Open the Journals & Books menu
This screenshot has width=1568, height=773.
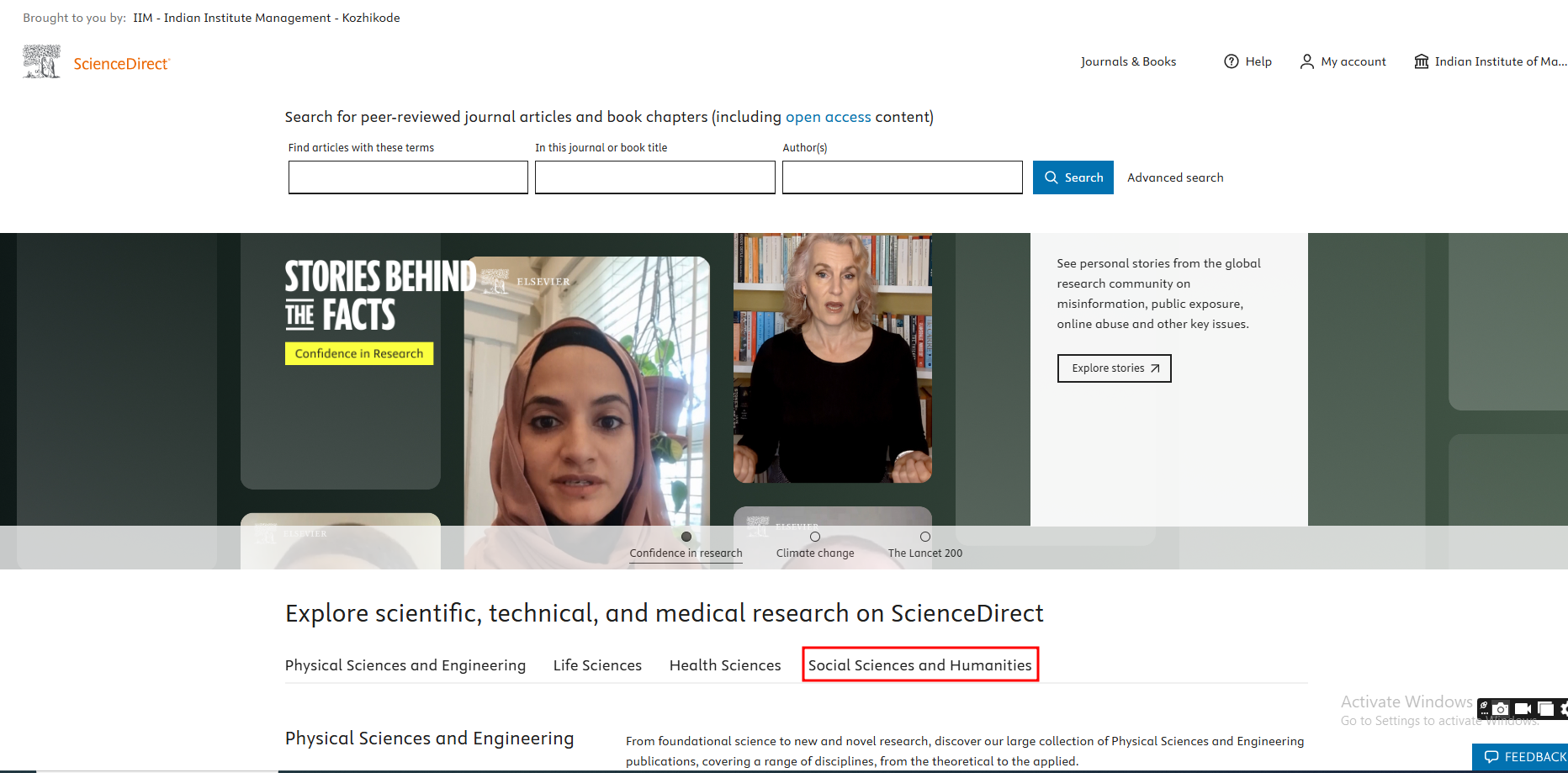point(1128,61)
